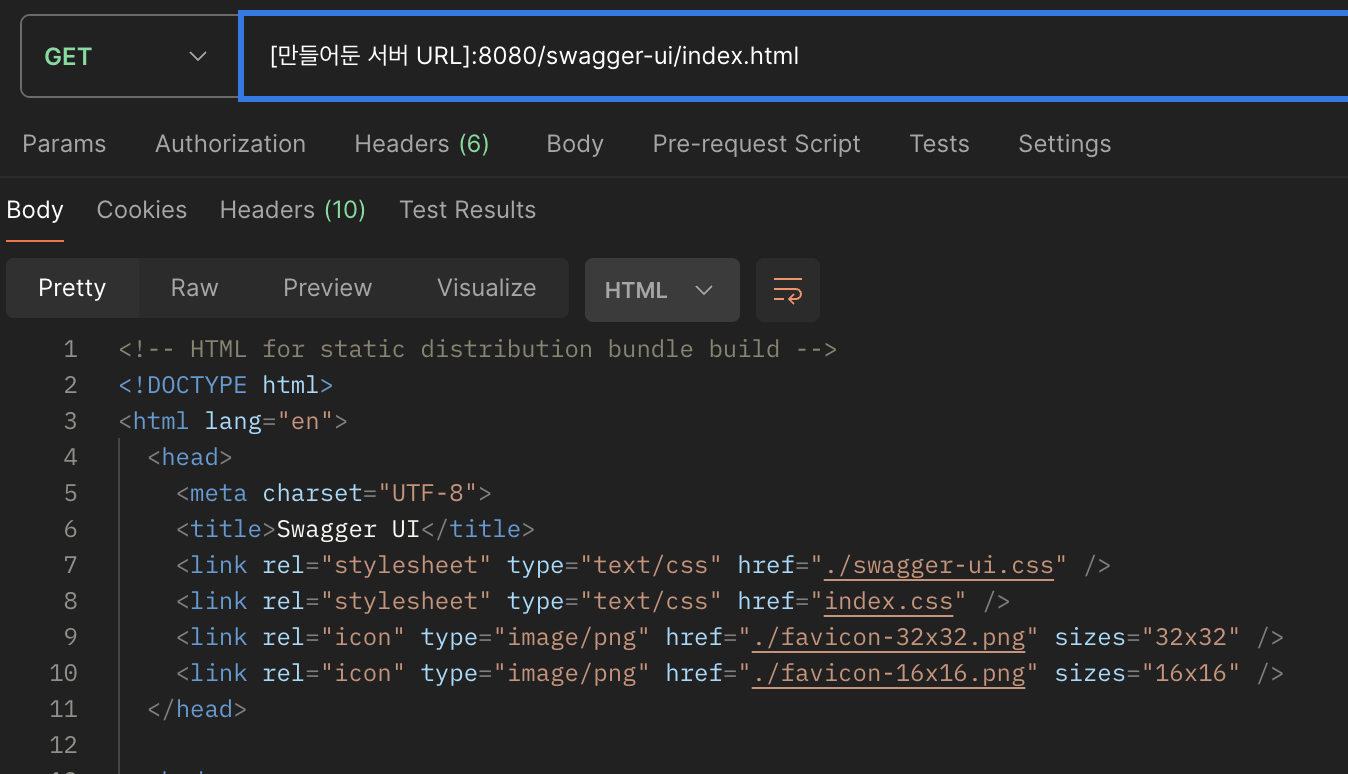The image size is (1348, 774).
Task: Click the request URL input field
Action: click(794, 56)
